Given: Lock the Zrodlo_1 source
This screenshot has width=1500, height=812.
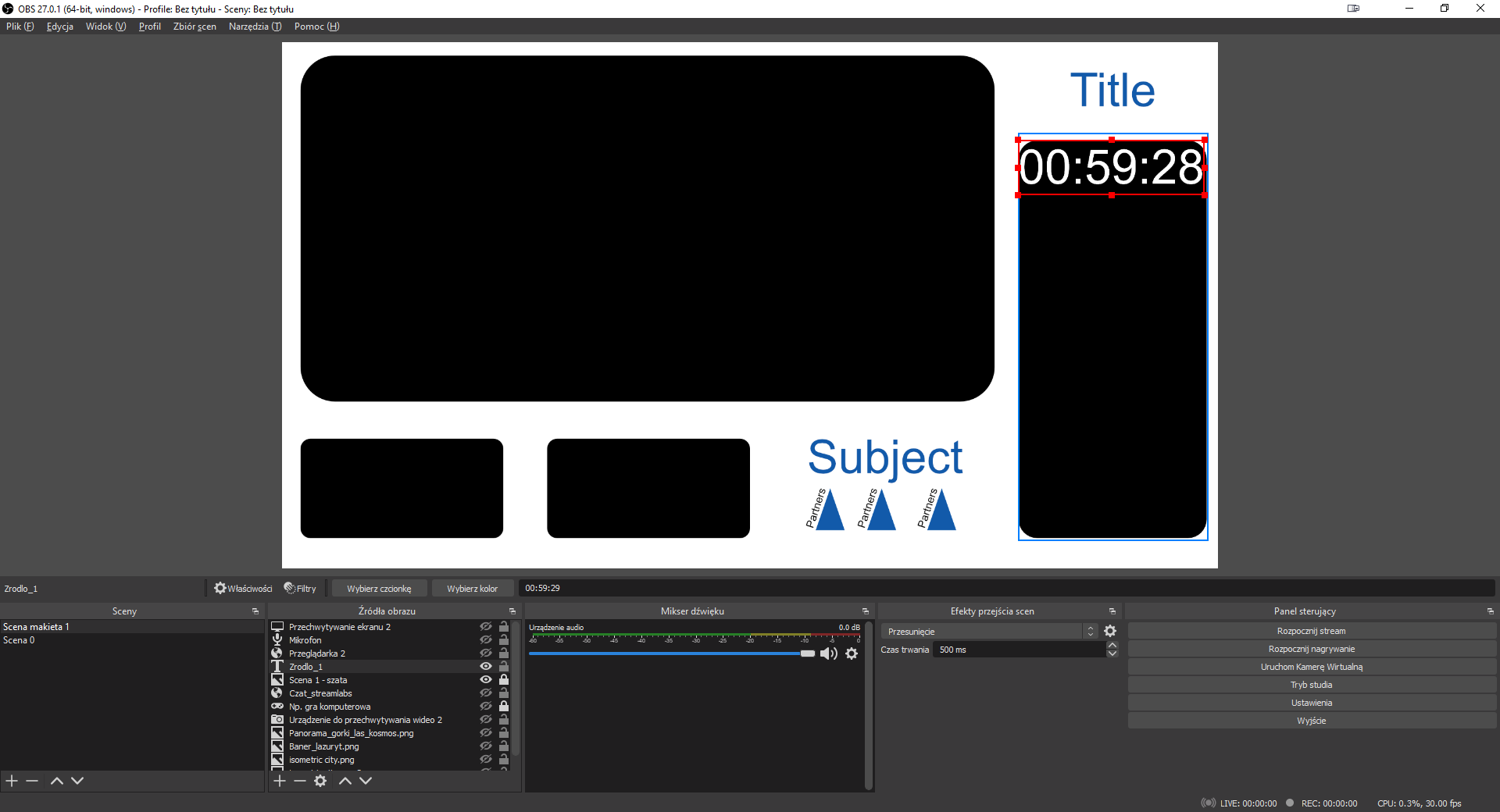Looking at the screenshot, I should [504, 666].
